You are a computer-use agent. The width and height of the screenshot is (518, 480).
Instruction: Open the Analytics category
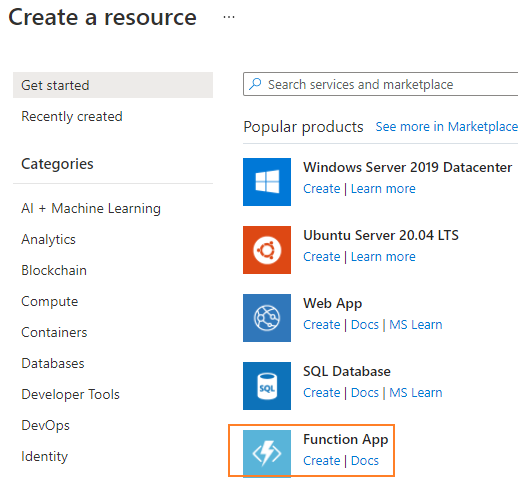pos(48,239)
